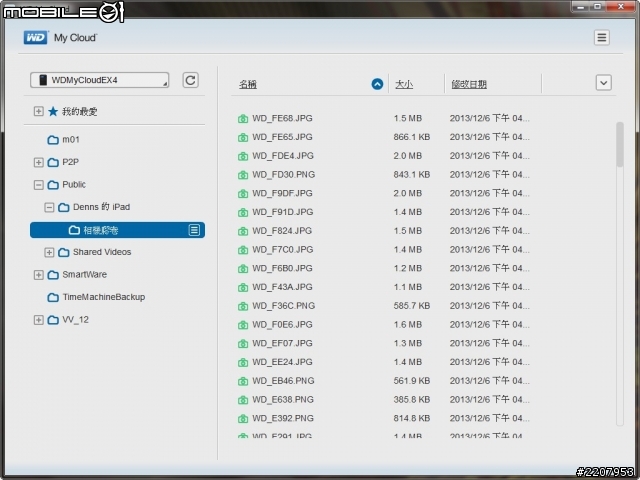This screenshot has width=640, height=480.
Task: Sort files by modified date column header
Action: coord(469,84)
